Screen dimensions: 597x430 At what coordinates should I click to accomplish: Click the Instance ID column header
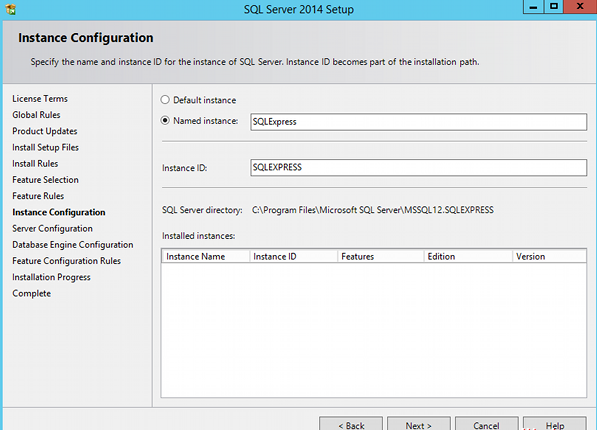(294, 256)
